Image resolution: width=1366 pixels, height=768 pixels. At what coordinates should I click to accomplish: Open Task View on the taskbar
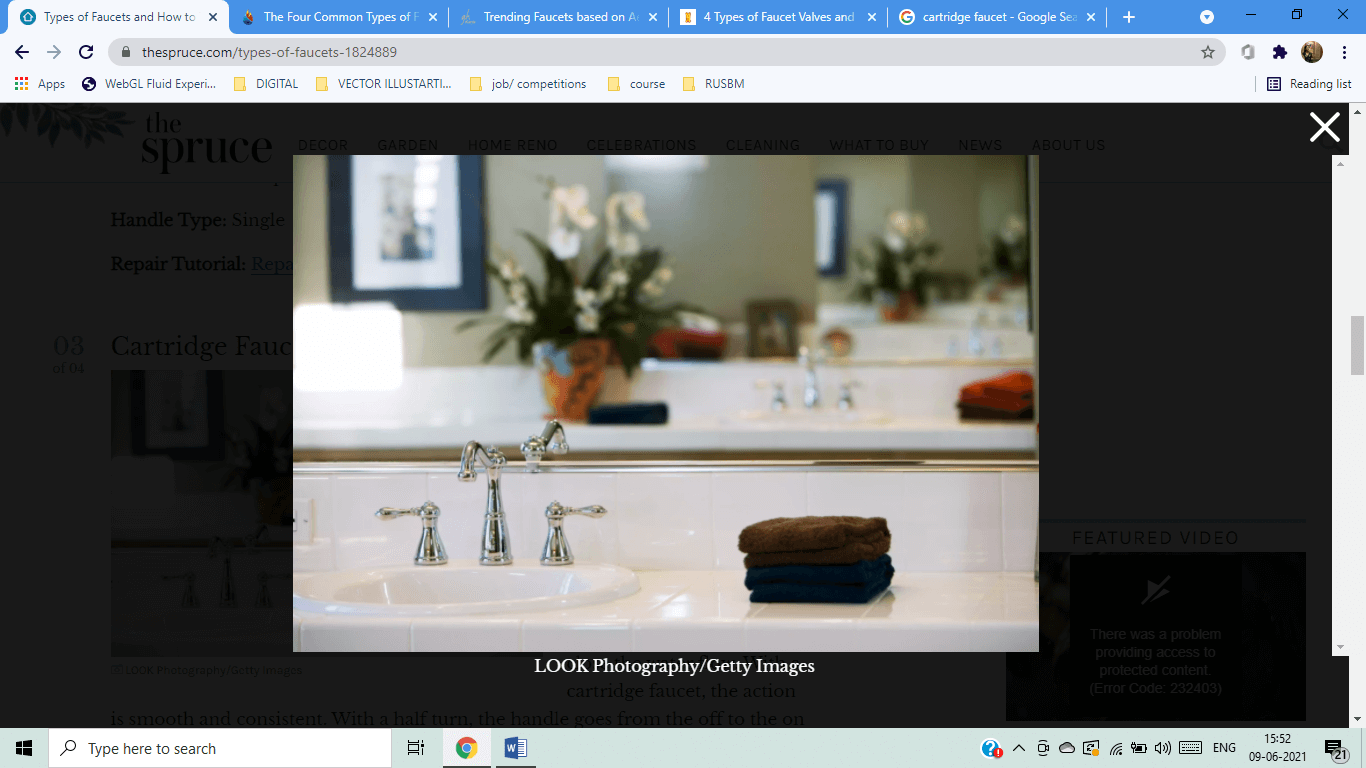[x=416, y=748]
